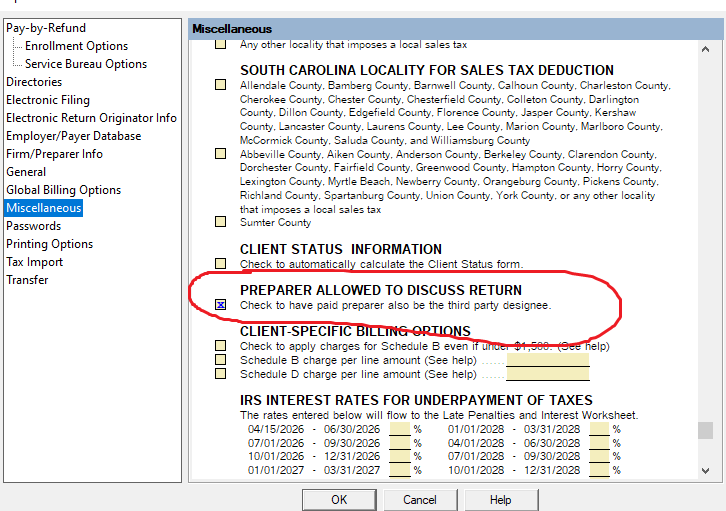Open Enrollment Options in the tree

pos(76,46)
